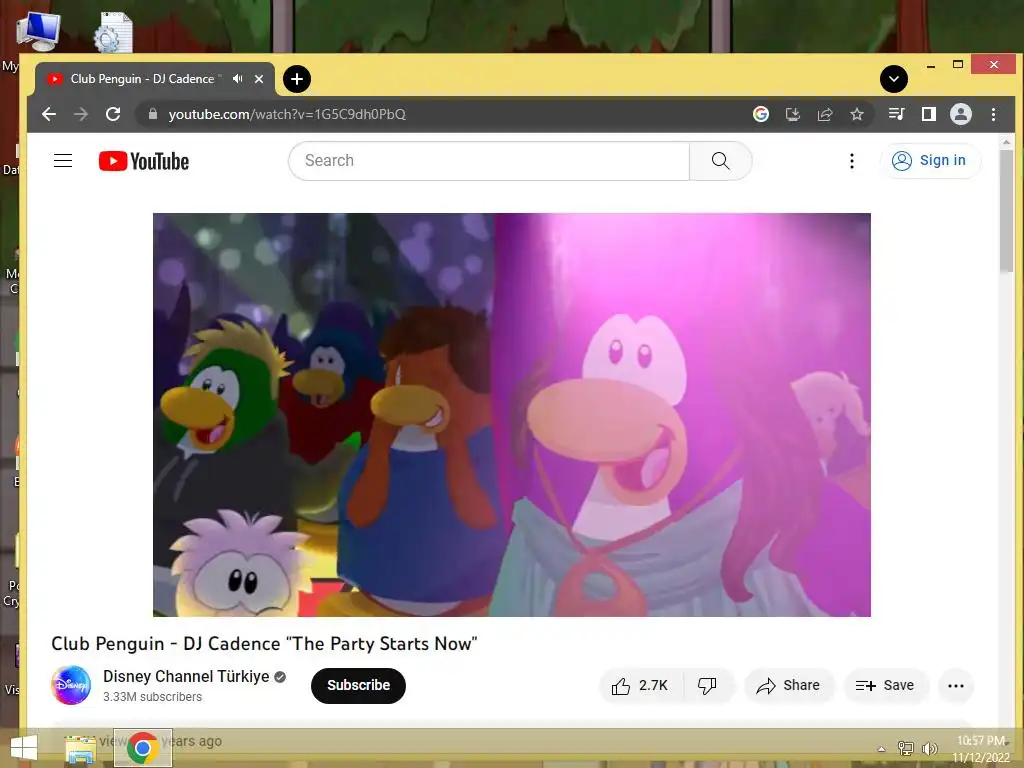Open the Windows Start button
Image resolution: width=1024 pixels, height=768 pixels.
coord(24,748)
